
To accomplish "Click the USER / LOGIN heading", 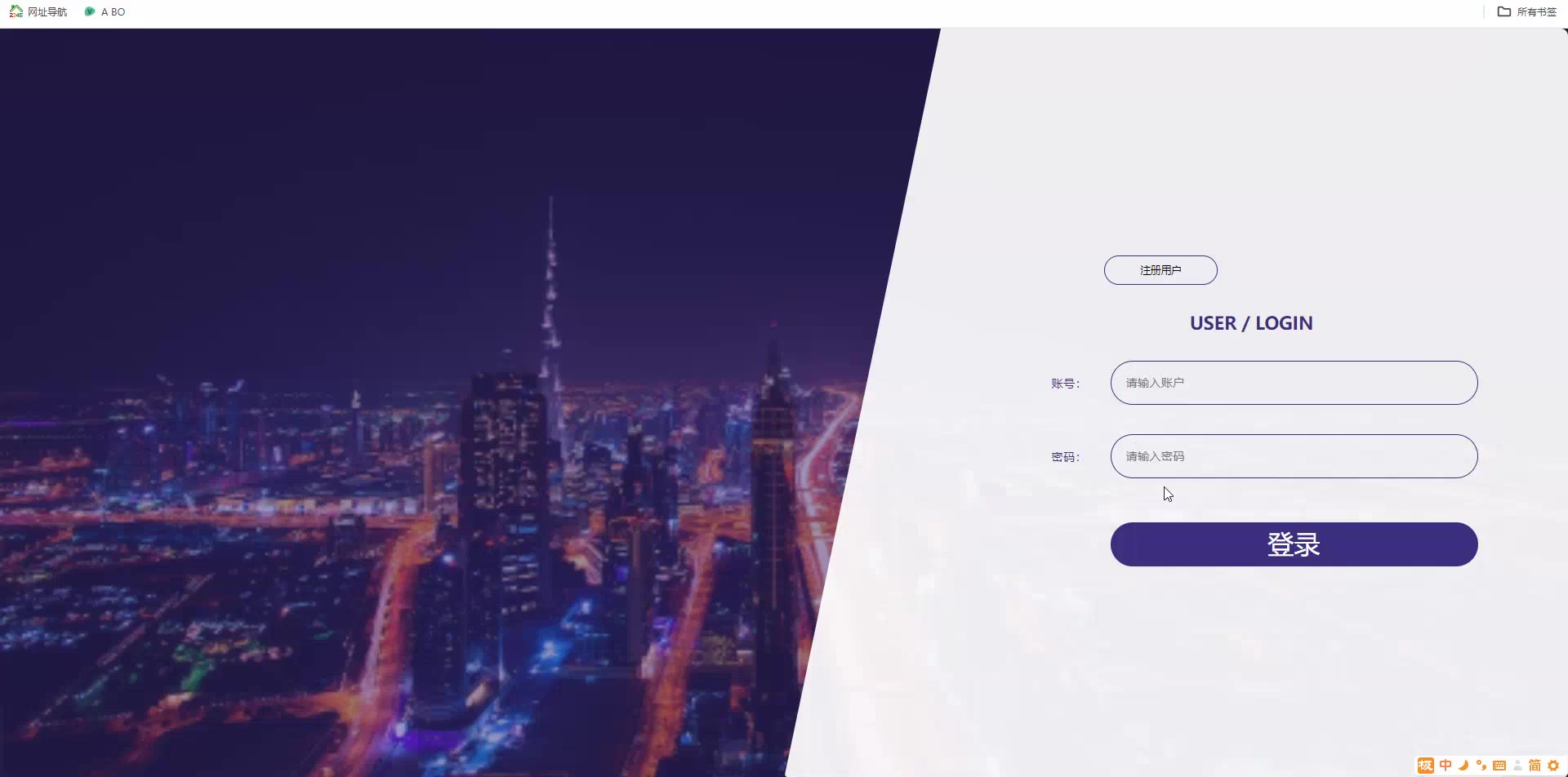I will pyautogui.click(x=1251, y=323).
